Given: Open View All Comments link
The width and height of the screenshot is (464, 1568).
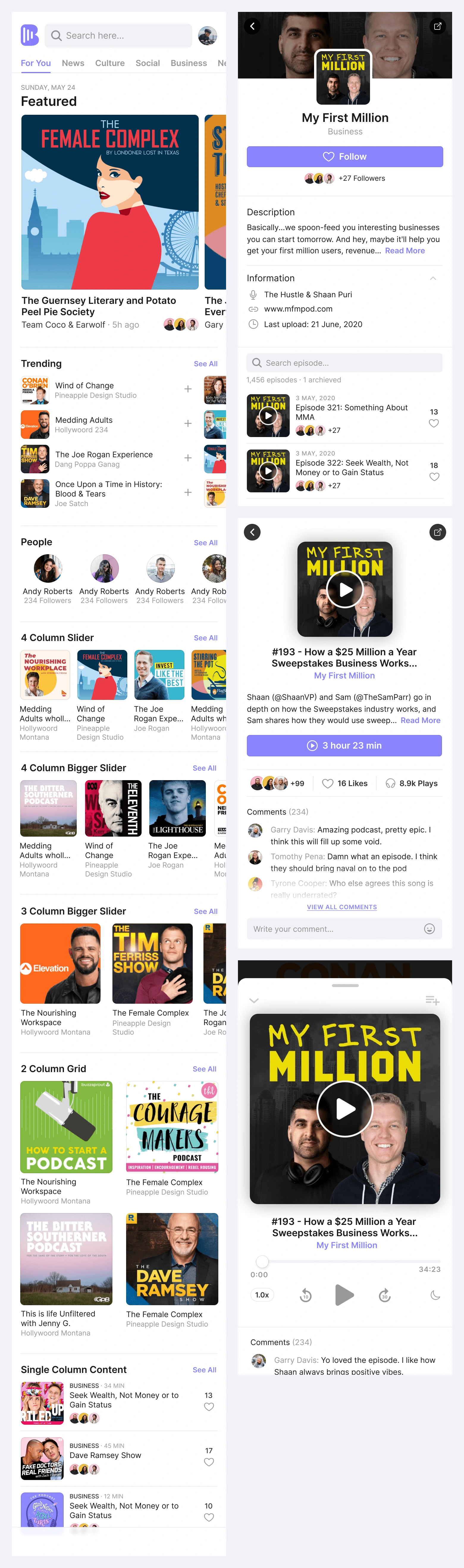Looking at the screenshot, I should point(342,907).
